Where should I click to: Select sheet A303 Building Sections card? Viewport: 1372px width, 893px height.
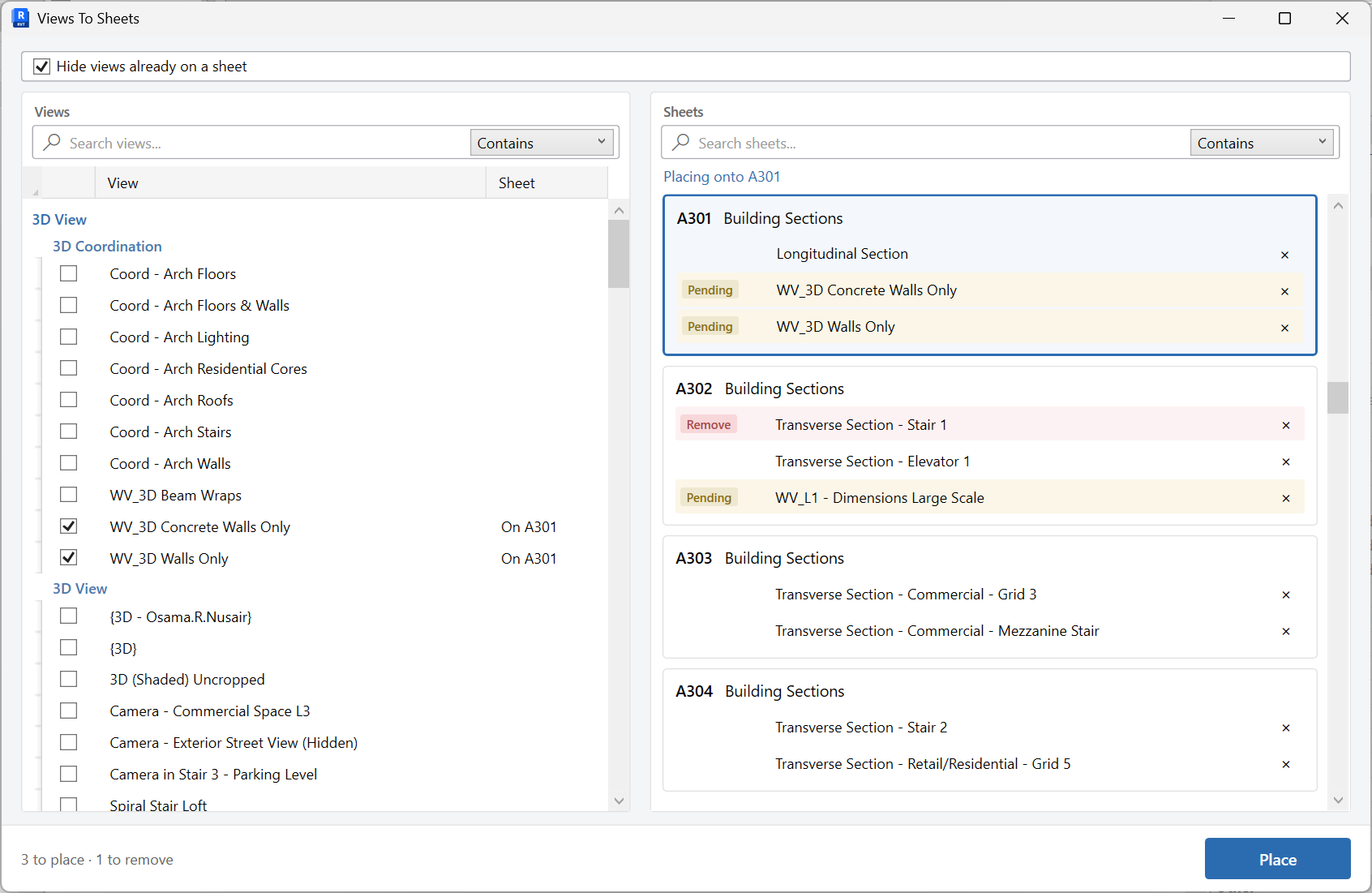pyautogui.click(x=990, y=597)
